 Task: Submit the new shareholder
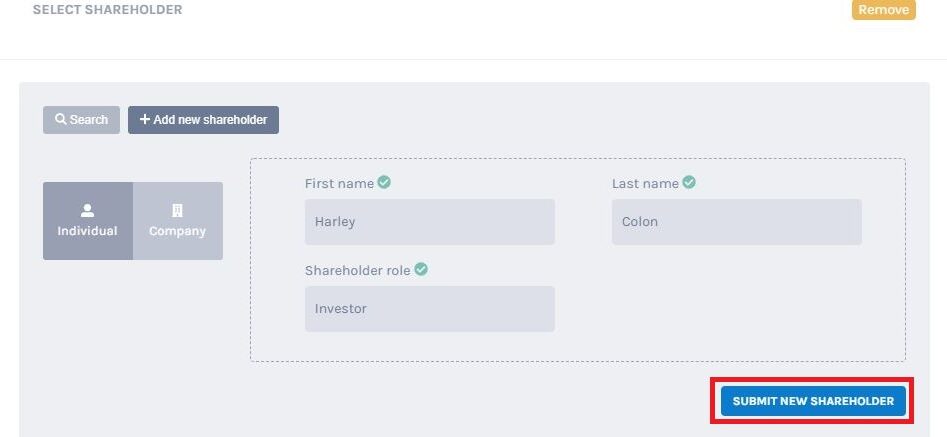(813, 401)
